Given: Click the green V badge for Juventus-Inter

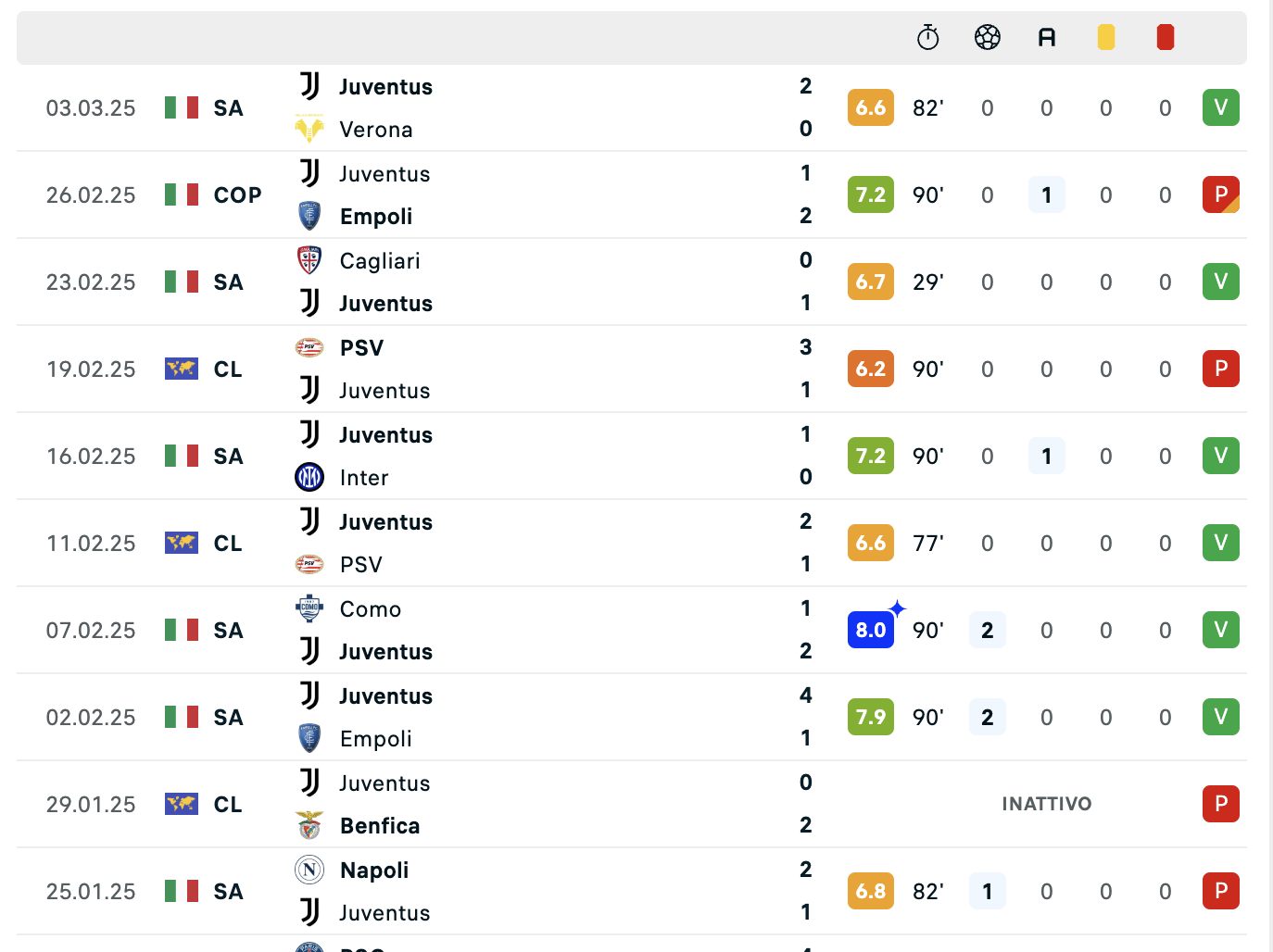Looking at the screenshot, I should pyautogui.click(x=1221, y=456).
